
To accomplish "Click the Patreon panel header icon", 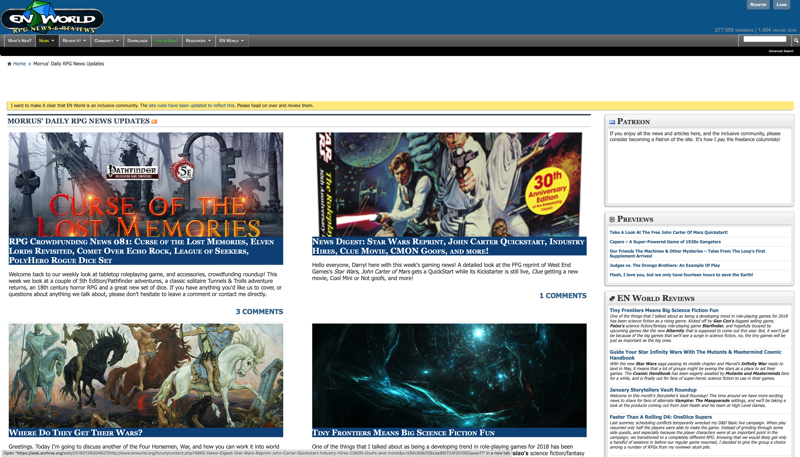I will click(612, 122).
